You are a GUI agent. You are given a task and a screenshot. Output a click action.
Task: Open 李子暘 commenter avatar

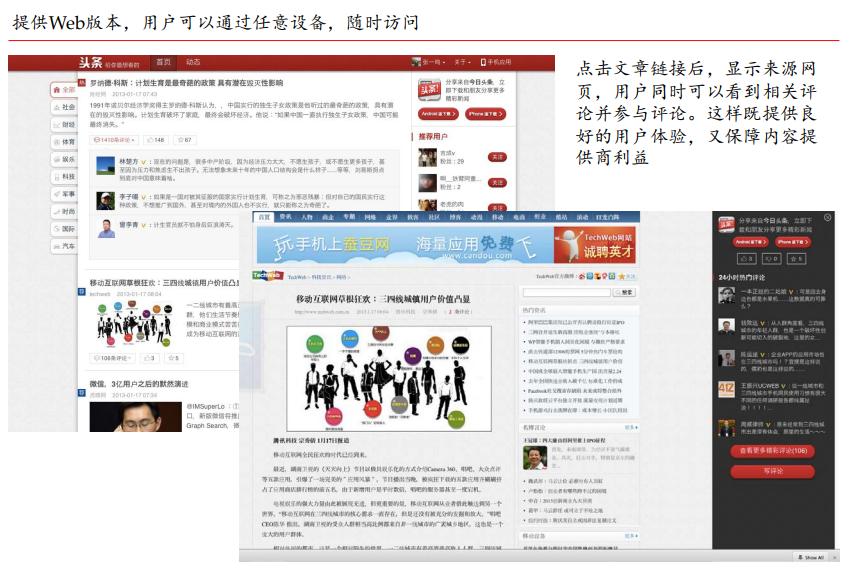tap(105, 200)
